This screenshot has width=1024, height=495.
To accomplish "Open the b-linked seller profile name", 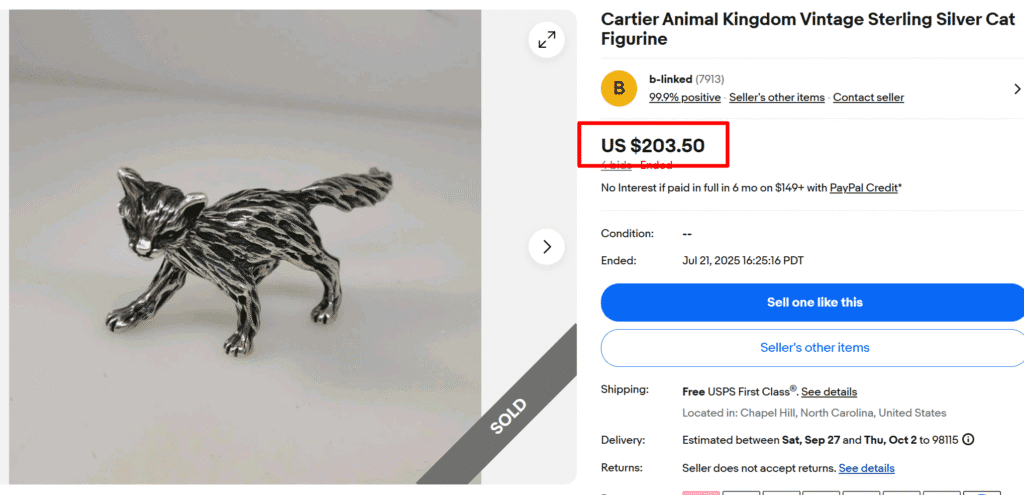I will [x=670, y=79].
